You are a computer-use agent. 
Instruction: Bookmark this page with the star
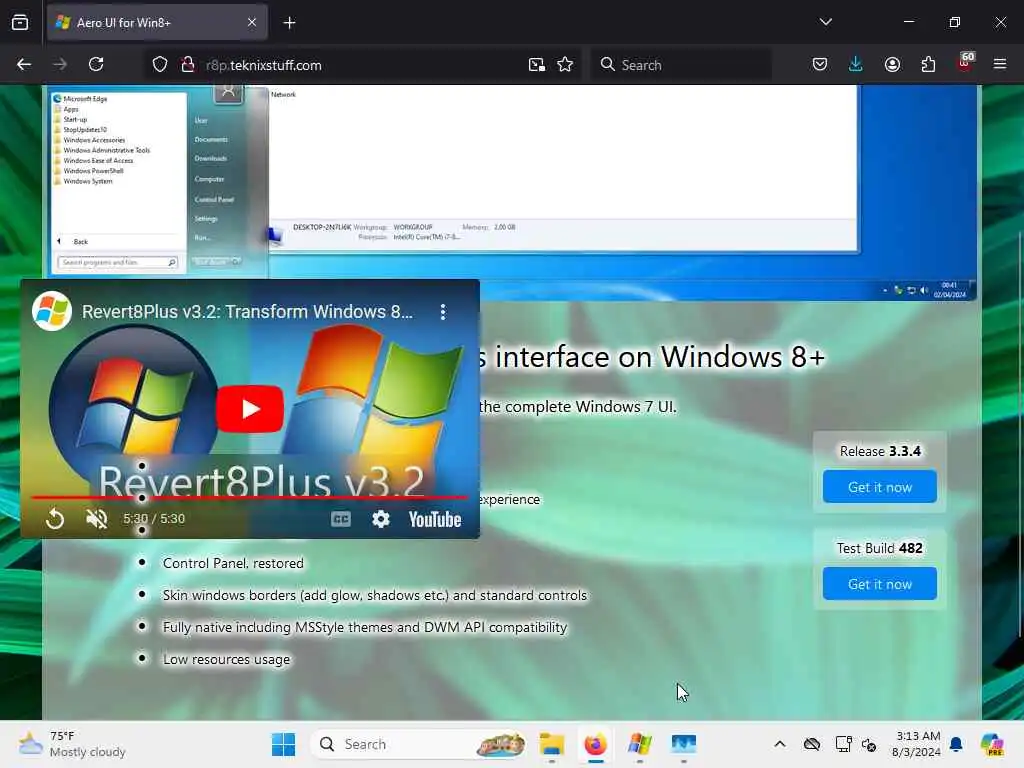(x=566, y=65)
